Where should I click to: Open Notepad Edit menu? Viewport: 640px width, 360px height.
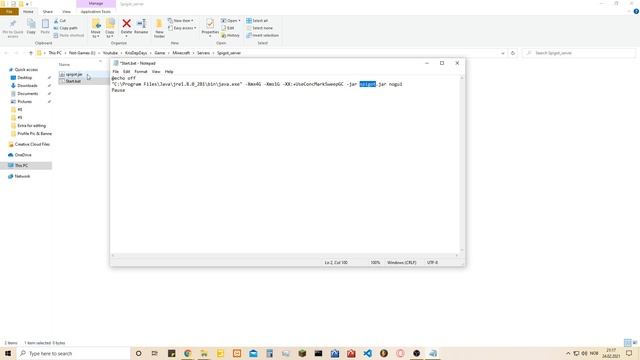(x=127, y=71)
